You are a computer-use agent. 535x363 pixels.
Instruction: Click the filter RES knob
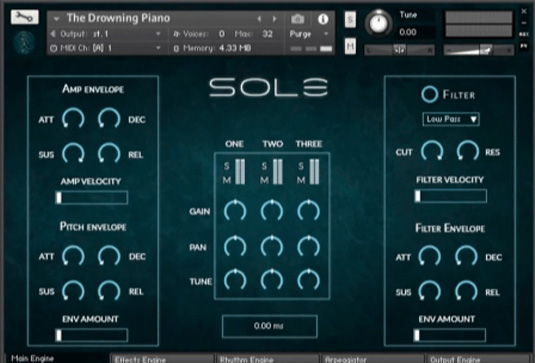tap(468, 150)
